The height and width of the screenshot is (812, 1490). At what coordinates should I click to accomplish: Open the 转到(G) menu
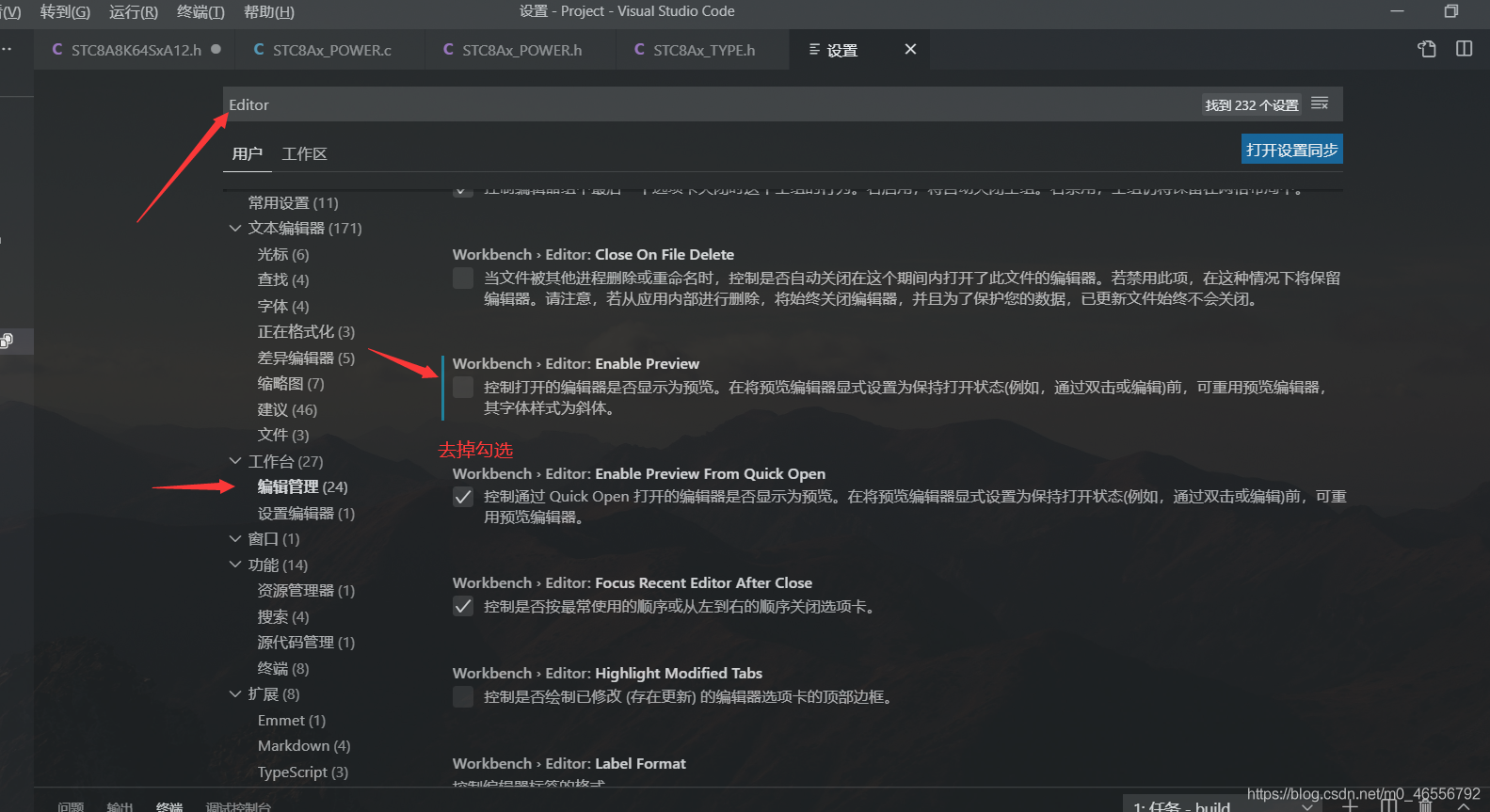(x=65, y=11)
